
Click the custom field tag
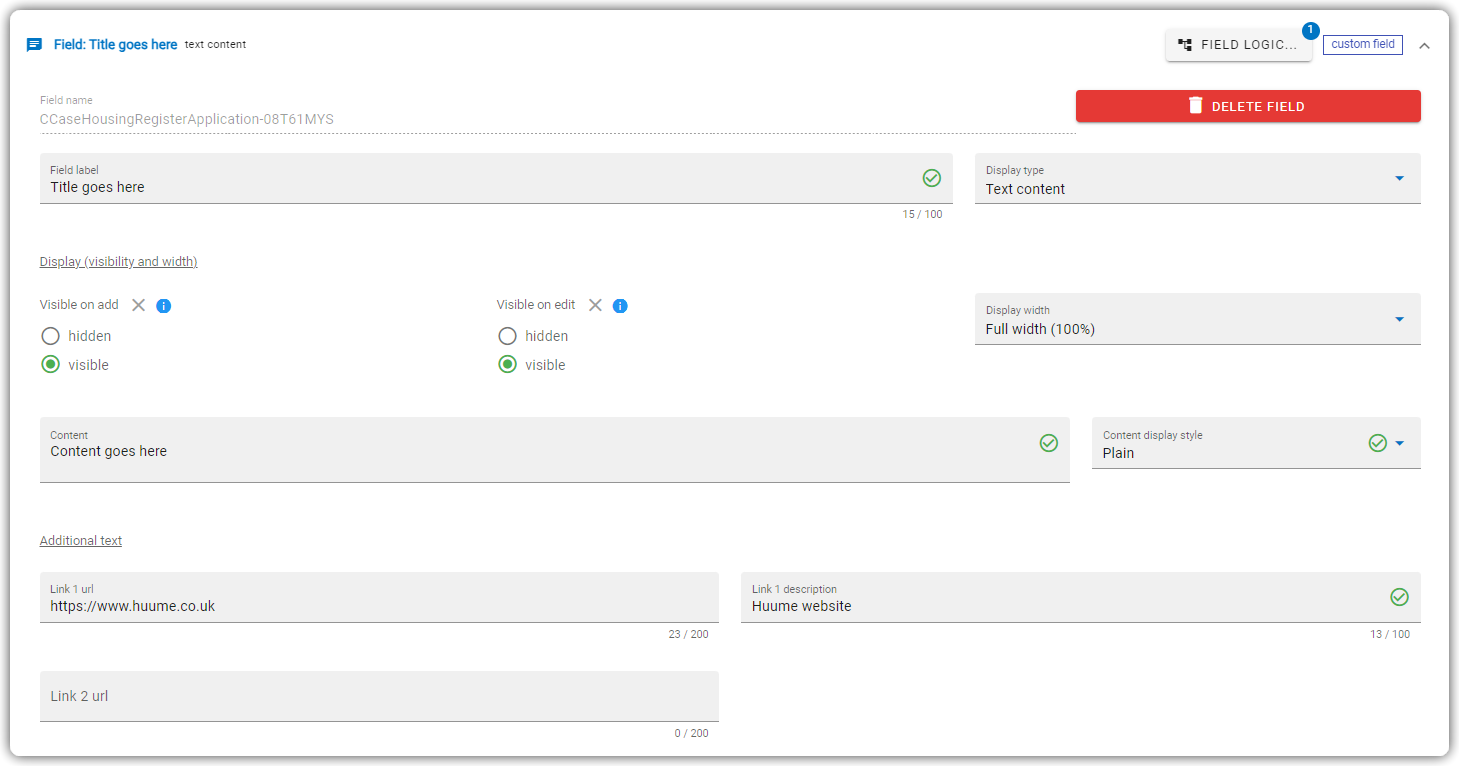tap(1363, 45)
